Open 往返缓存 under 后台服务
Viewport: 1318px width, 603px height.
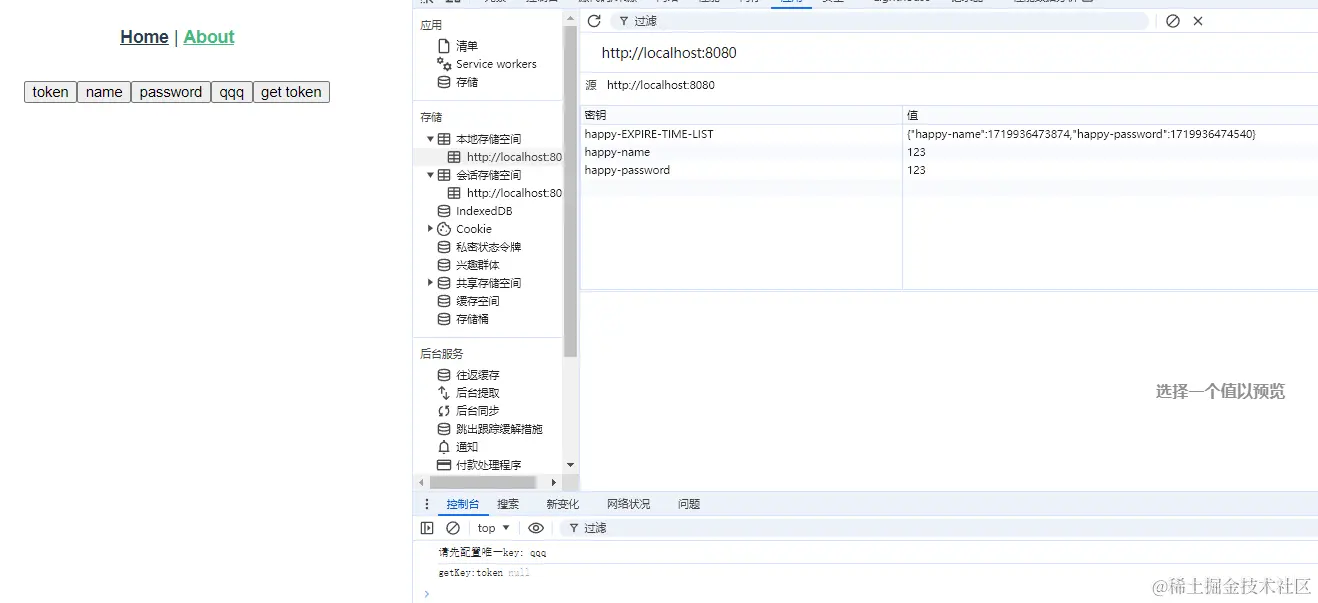tap(477, 375)
